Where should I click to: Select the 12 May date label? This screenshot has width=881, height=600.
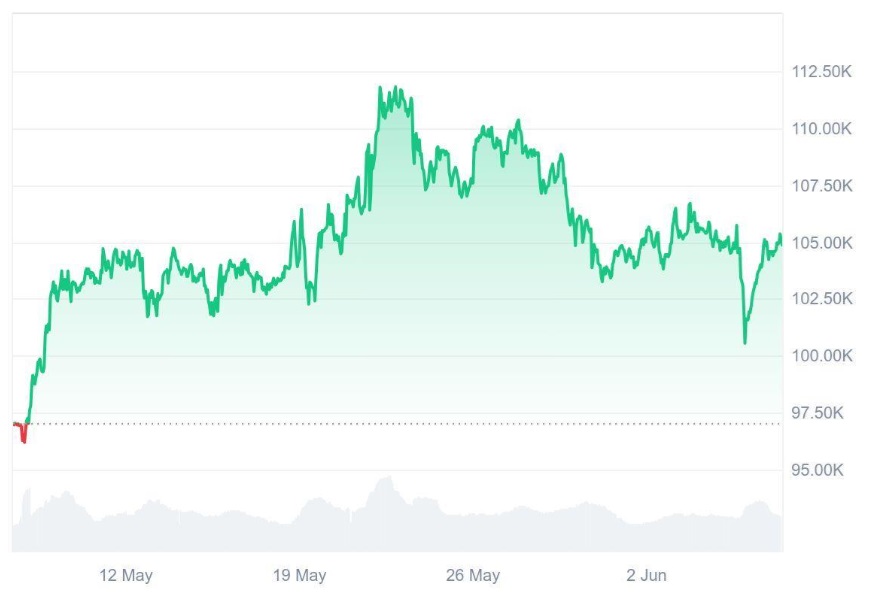pos(126,575)
